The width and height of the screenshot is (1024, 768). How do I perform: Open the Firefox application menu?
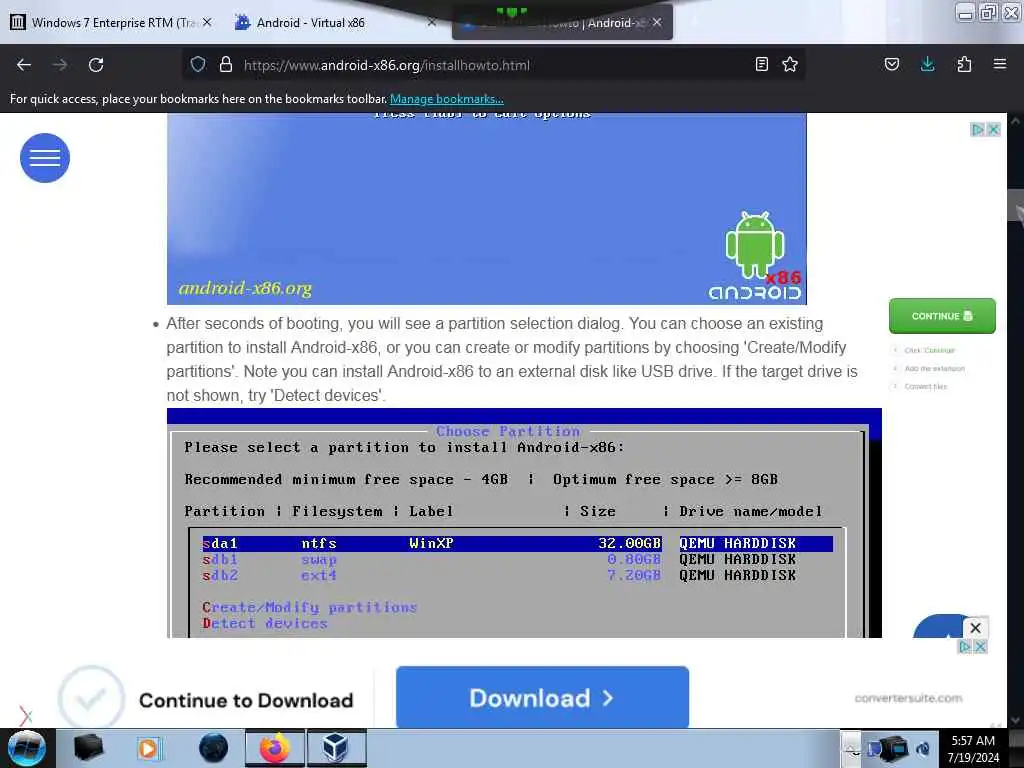point(999,65)
